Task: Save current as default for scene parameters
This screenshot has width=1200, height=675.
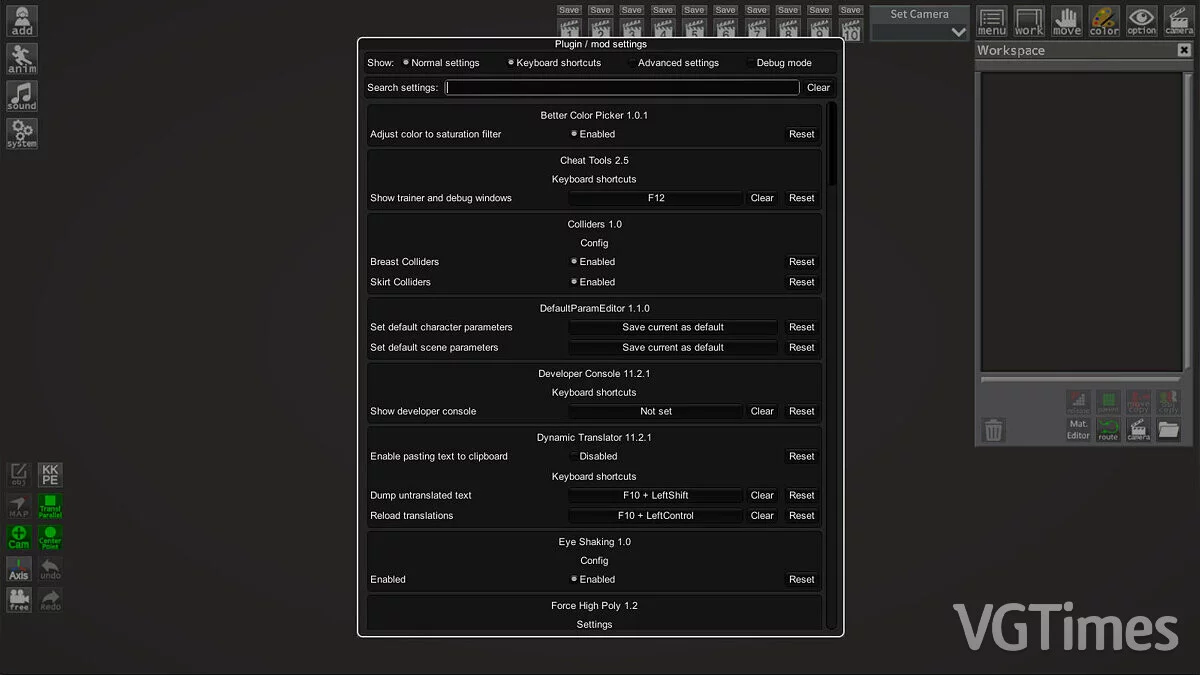Action: (x=673, y=348)
